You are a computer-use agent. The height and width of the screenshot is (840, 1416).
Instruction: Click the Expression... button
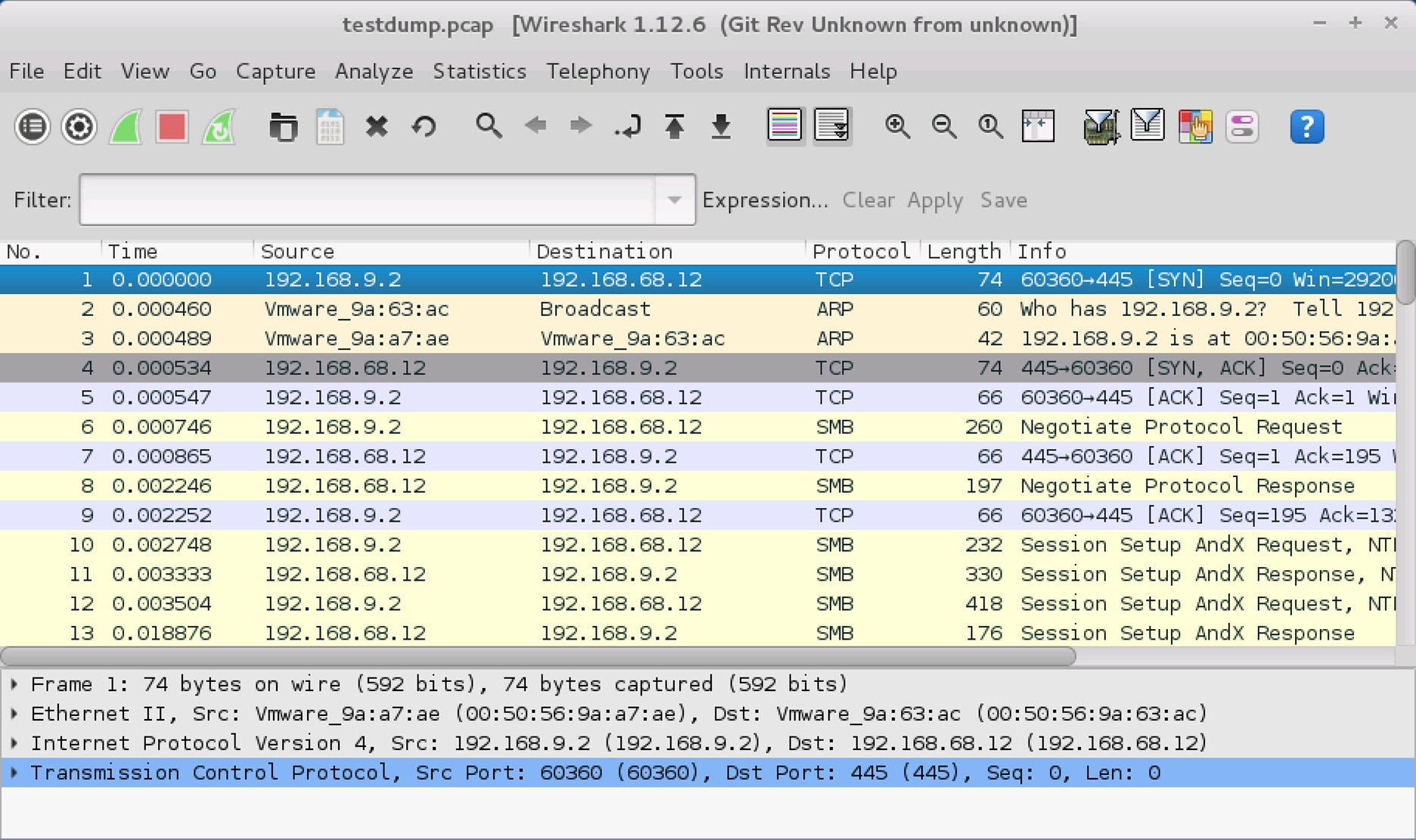[x=765, y=200]
